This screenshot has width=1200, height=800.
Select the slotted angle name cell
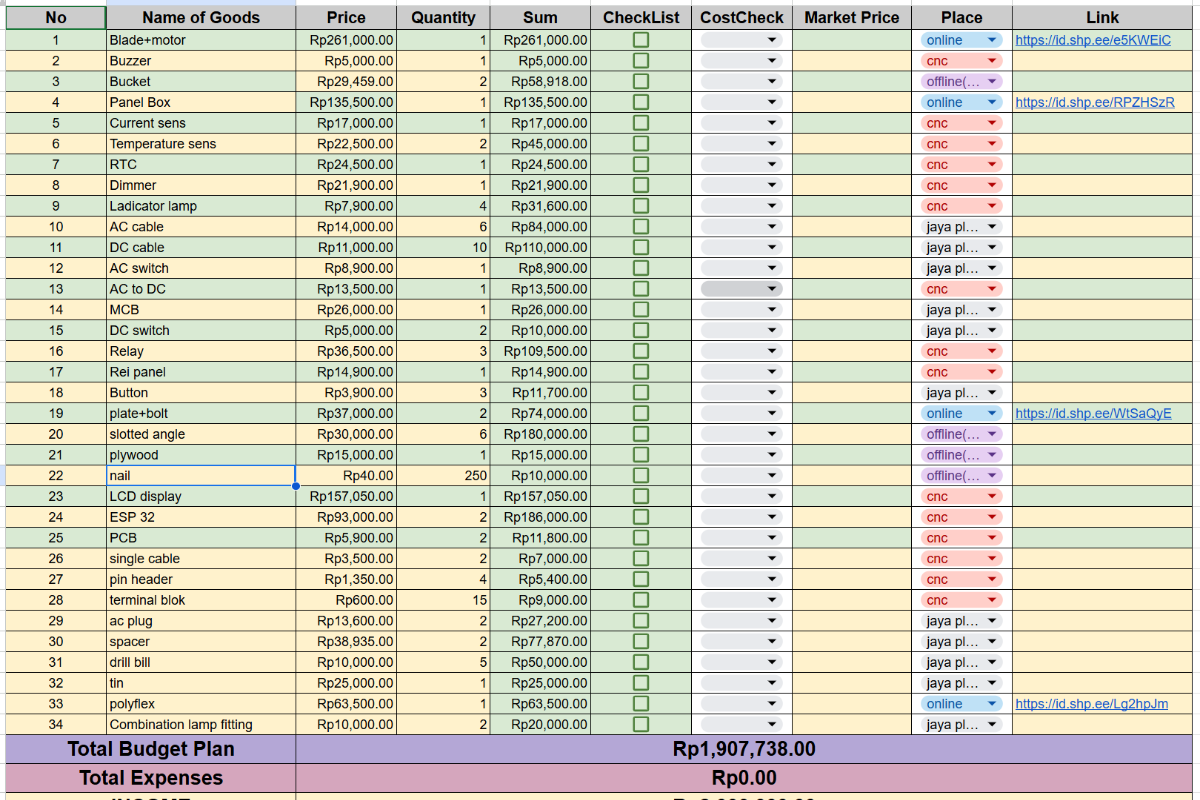(201, 434)
